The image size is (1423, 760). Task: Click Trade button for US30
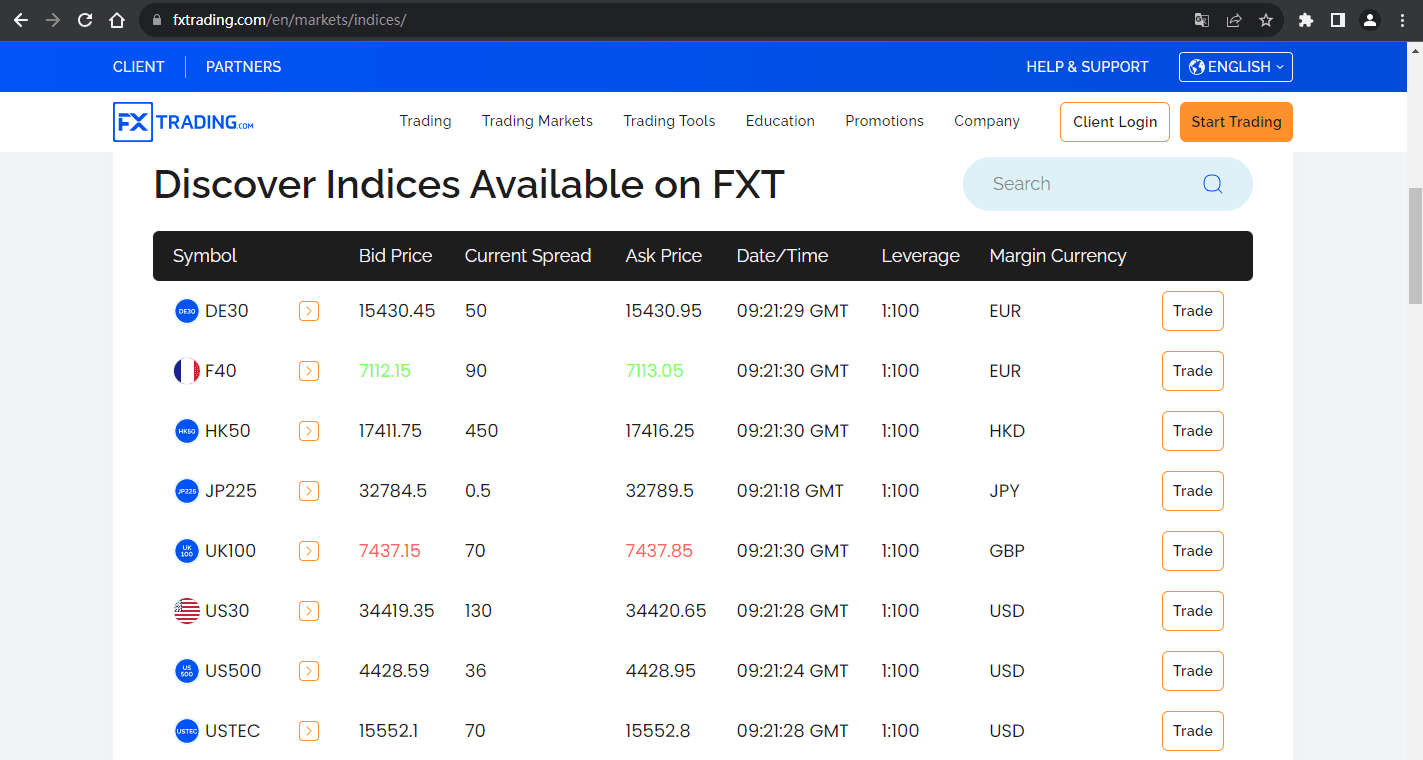[1193, 611]
